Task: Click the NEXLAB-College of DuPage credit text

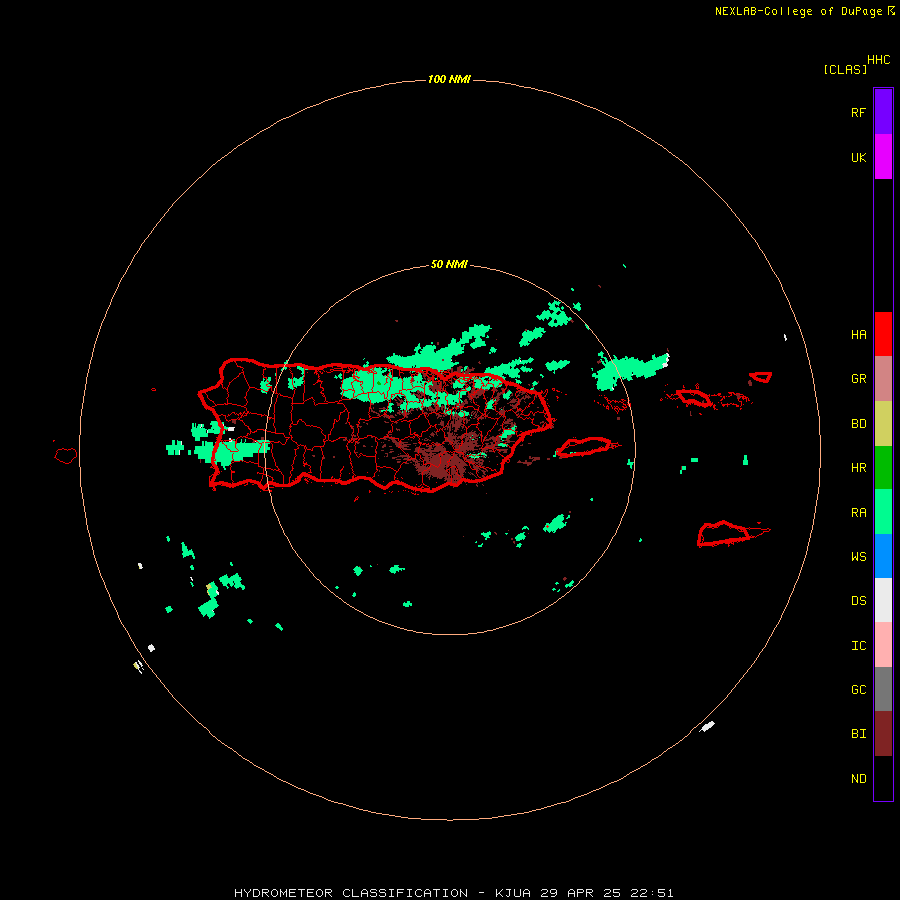Action: (798, 11)
